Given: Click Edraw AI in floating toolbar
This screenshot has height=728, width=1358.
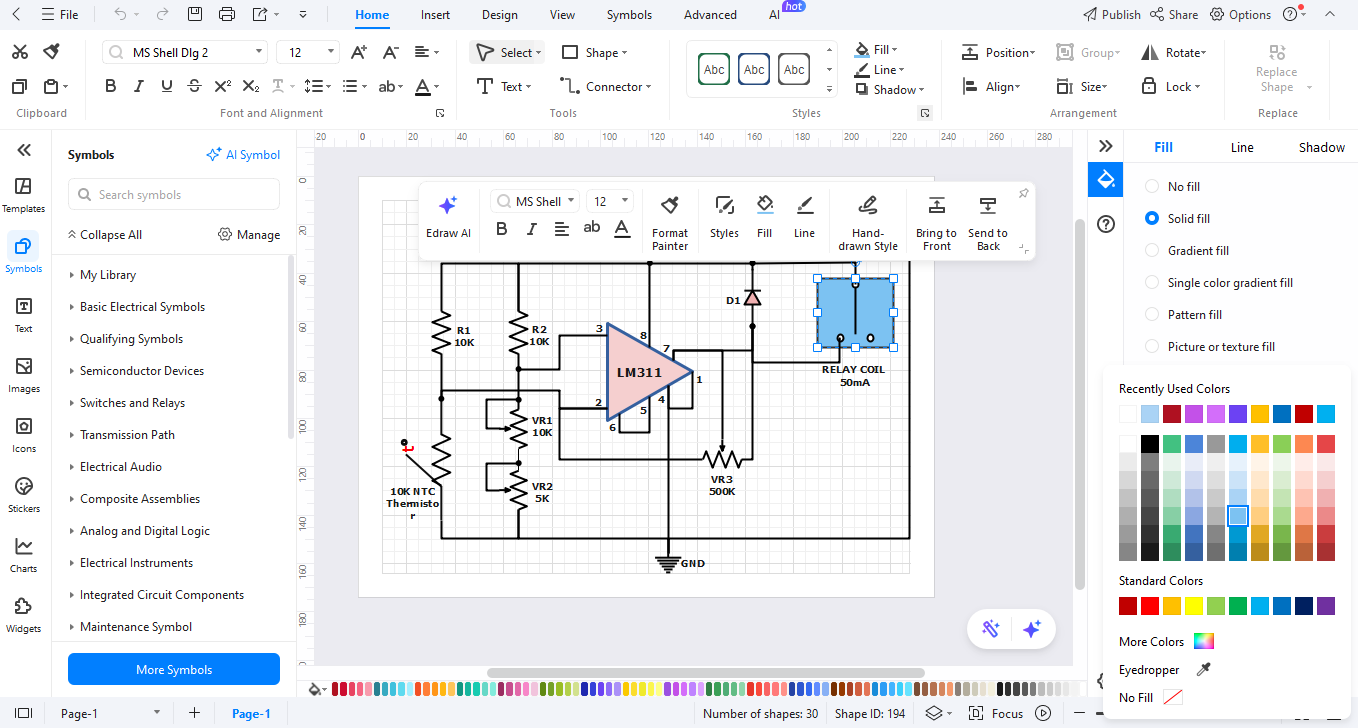Looking at the screenshot, I should [x=448, y=217].
